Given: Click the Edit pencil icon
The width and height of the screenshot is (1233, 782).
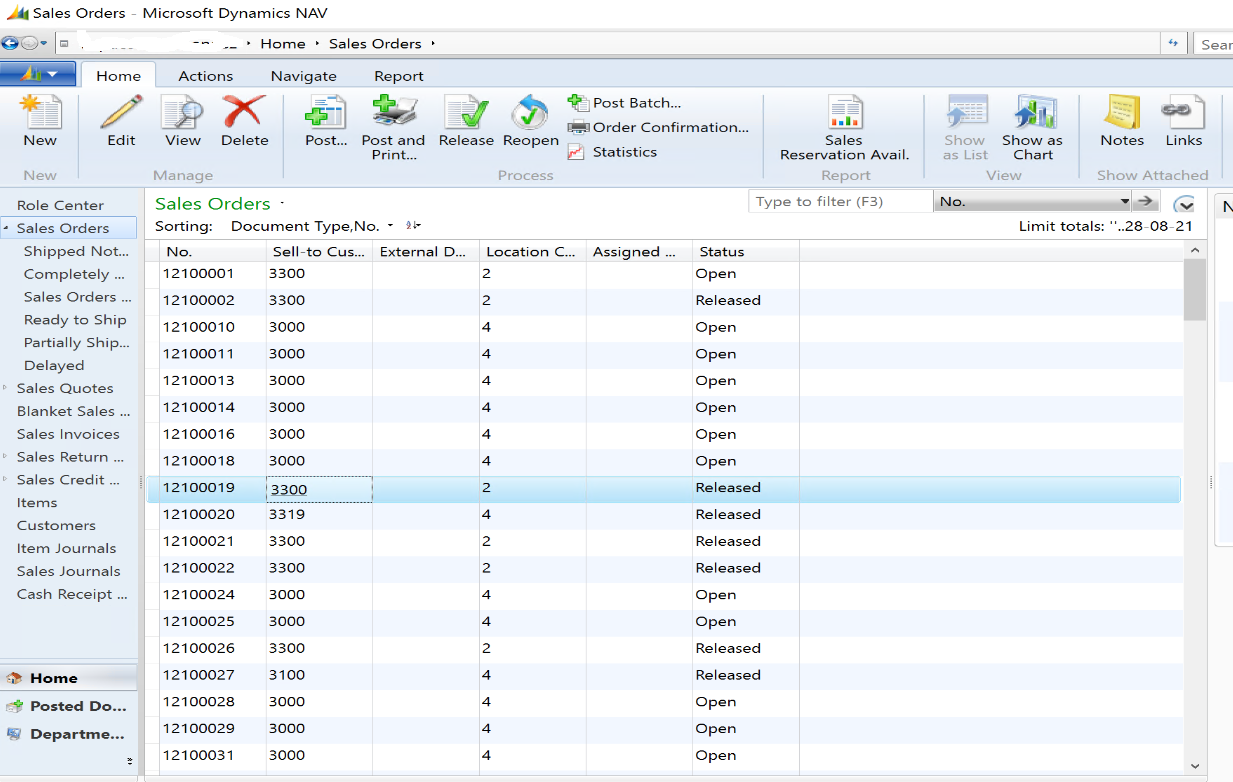Looking at the screenshot, I should coord(121,113).
